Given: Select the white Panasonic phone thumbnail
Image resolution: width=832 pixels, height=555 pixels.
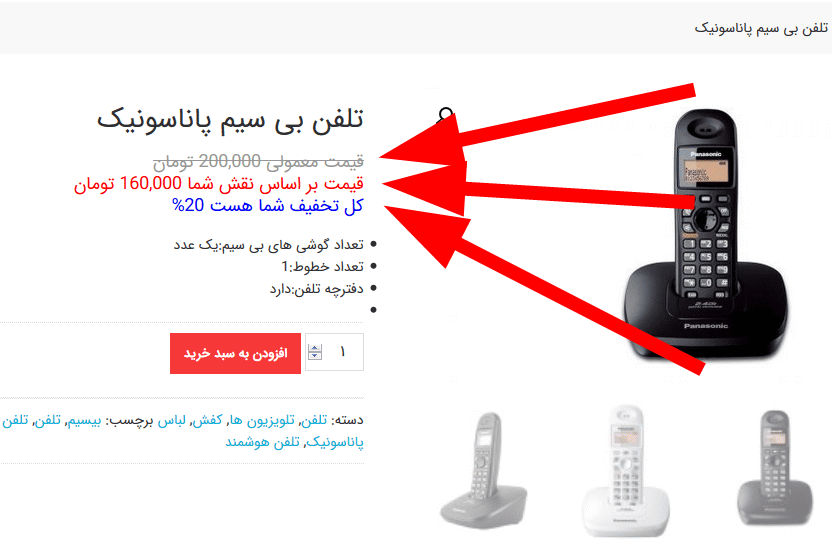Looking at the screenshot, I should 627,471.
